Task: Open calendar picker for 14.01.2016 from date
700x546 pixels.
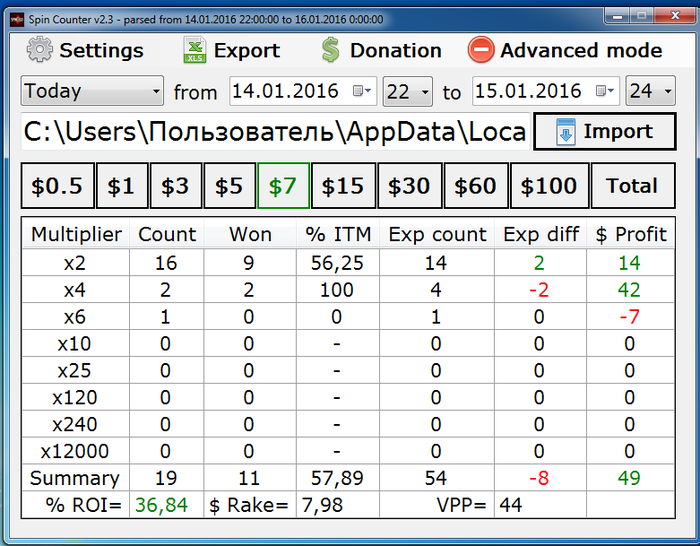Action: pos(362,91)
